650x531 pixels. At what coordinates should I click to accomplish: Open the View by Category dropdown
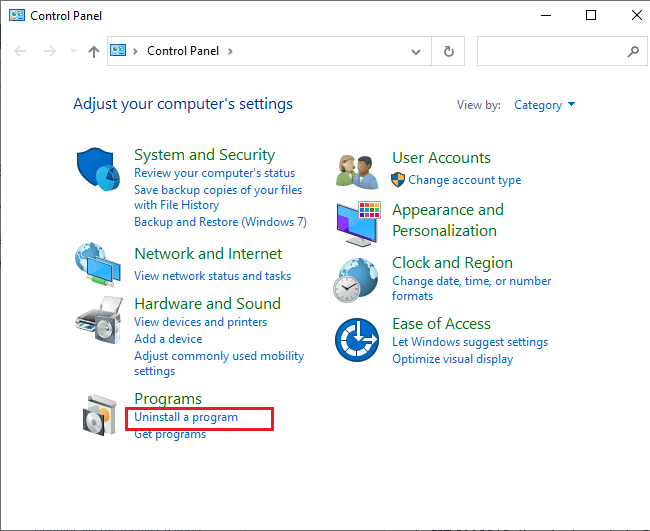pyautogui.click(x=544, y=105)
